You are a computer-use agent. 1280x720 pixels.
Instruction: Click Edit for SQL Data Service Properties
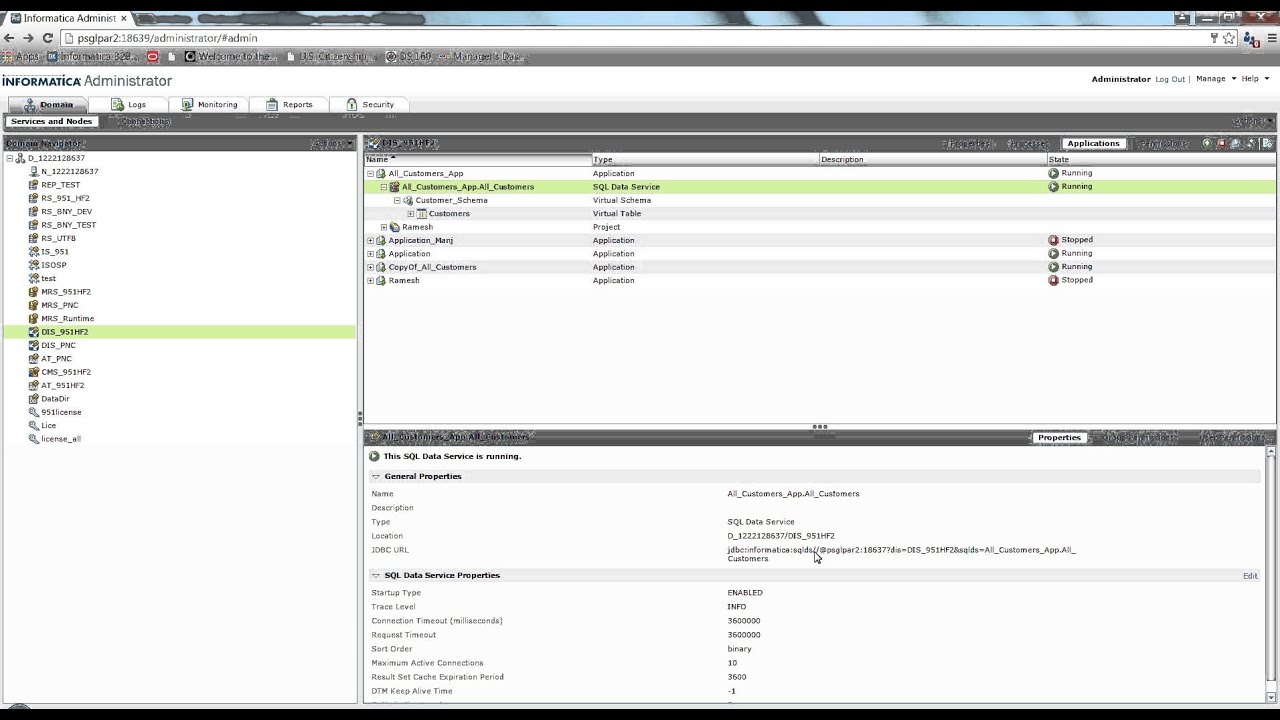click(1250, 576)
